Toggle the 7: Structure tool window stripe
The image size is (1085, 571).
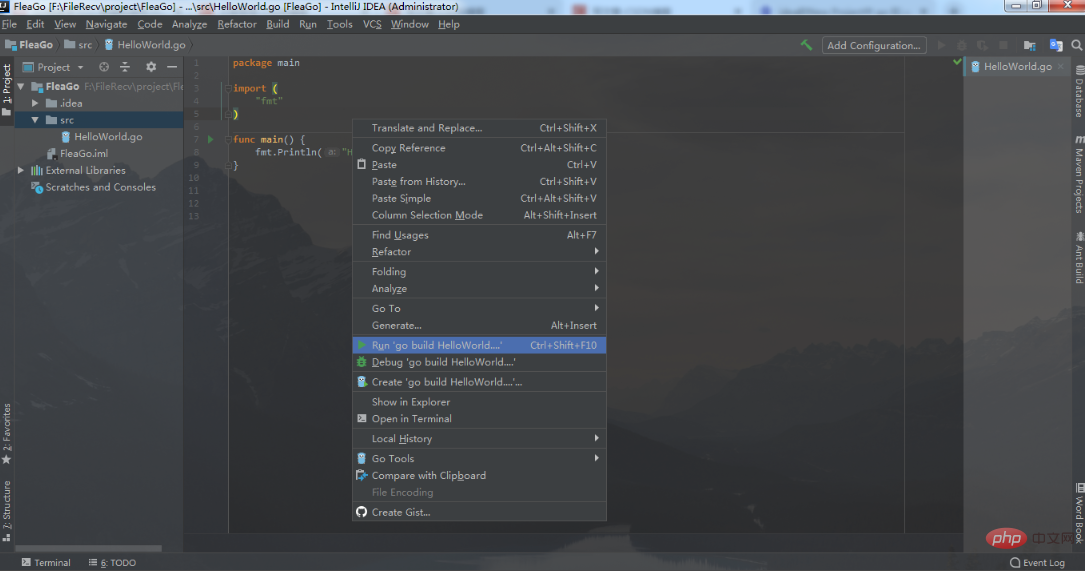tap(7, 511)
